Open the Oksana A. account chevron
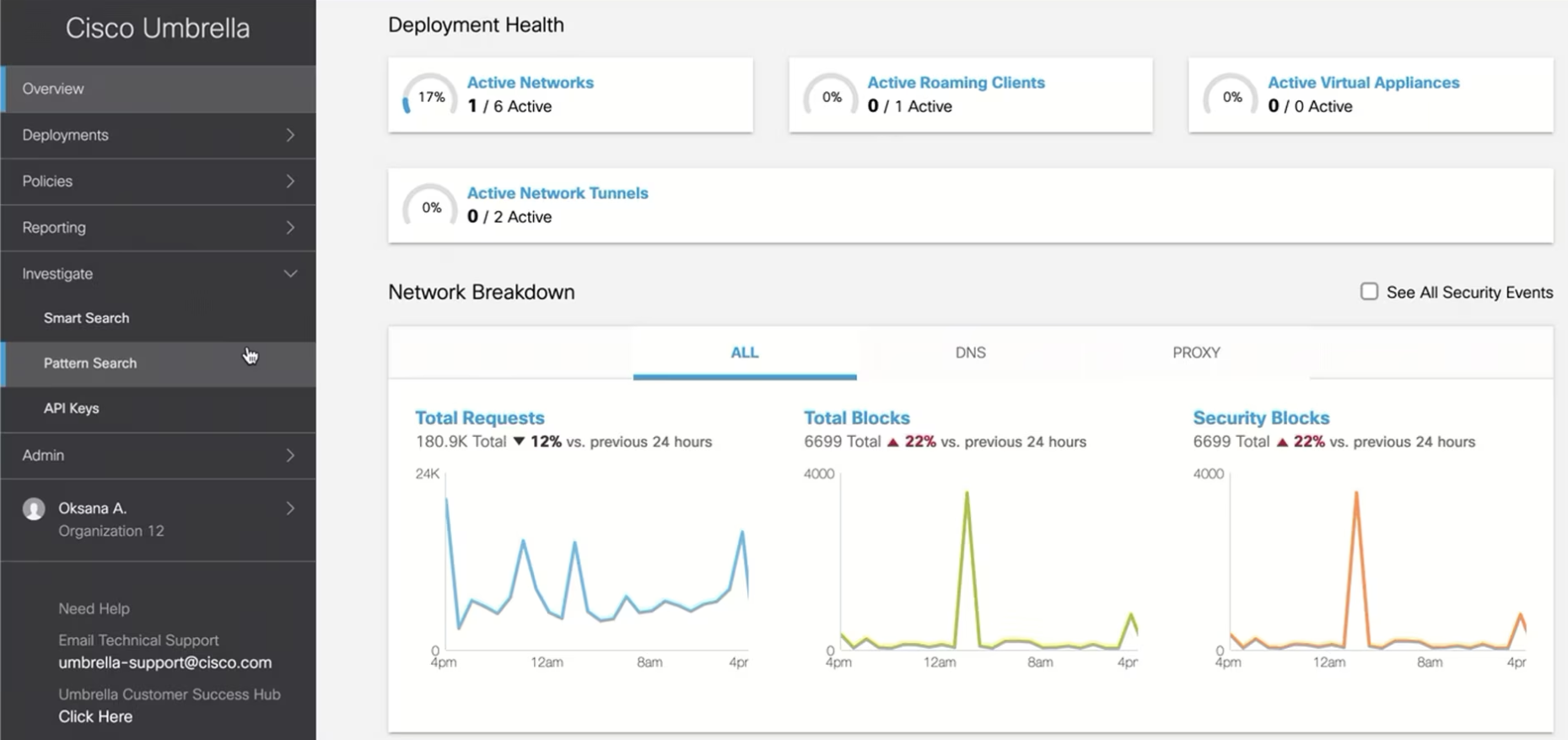1568x740 pixels. coord(290,508)
